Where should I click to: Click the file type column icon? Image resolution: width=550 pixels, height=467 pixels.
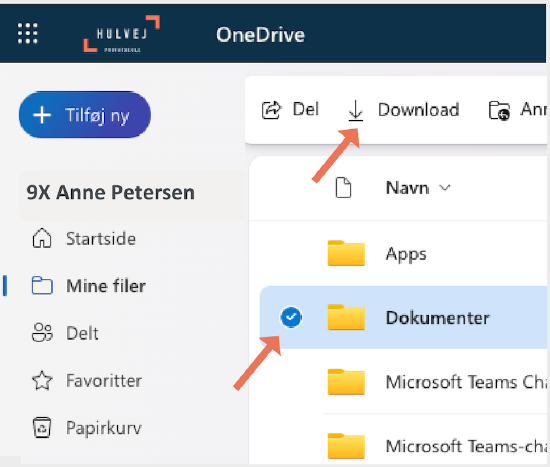[343, 188]
